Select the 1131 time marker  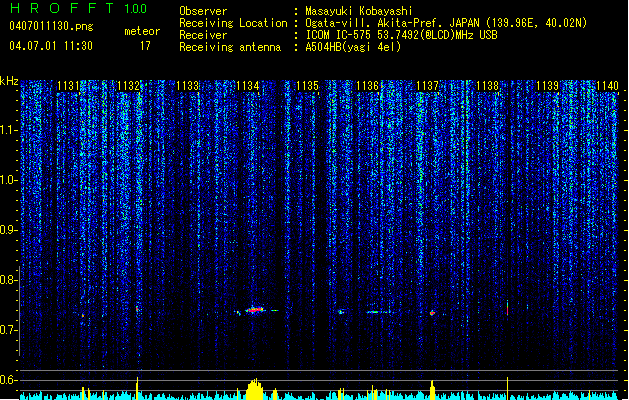pyautogui.click(x=68, y=86)
